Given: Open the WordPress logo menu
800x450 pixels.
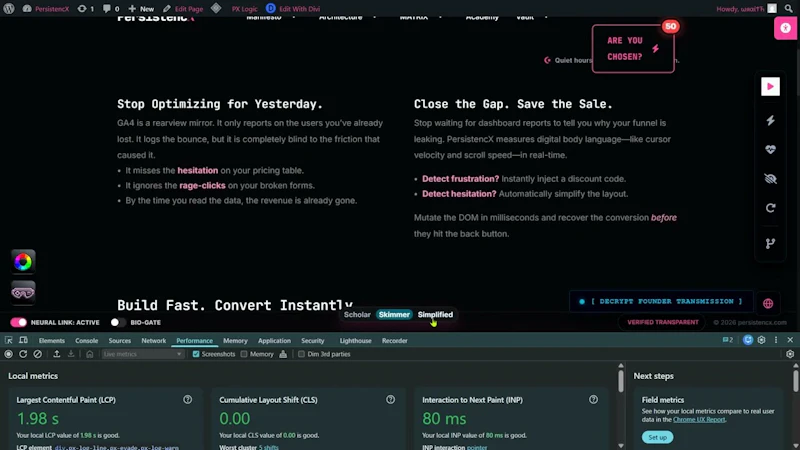Looking at the screenshot, I should point(9,8).
